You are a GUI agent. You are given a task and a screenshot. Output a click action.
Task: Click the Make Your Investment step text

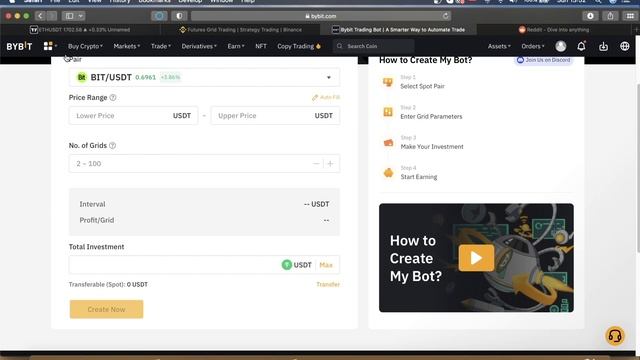[432, 147]
